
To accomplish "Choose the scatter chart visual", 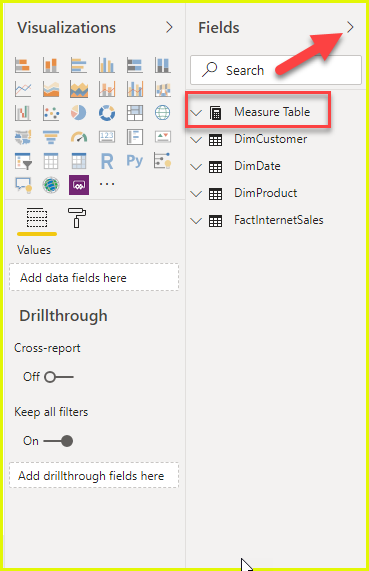I will (x=51, y=113).
